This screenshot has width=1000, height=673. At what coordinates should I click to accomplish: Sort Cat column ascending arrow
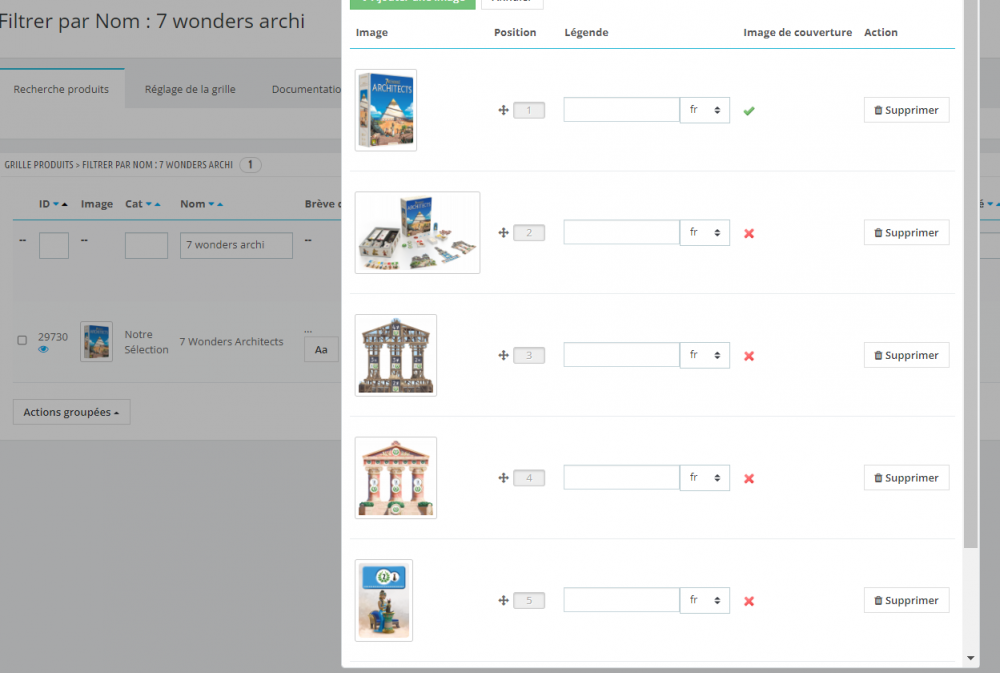coord(158,204)
